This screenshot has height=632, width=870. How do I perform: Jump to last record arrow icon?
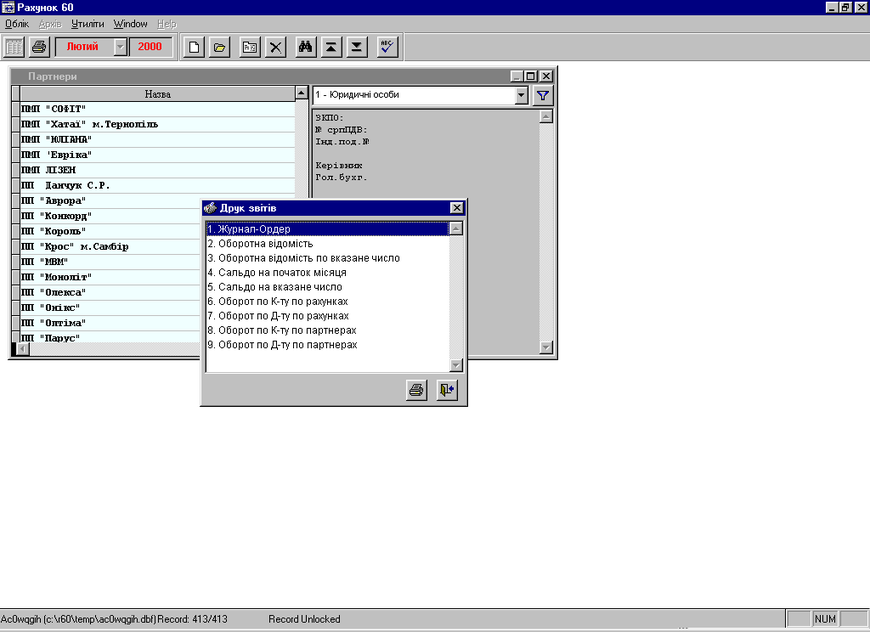[x=357, y=47]
